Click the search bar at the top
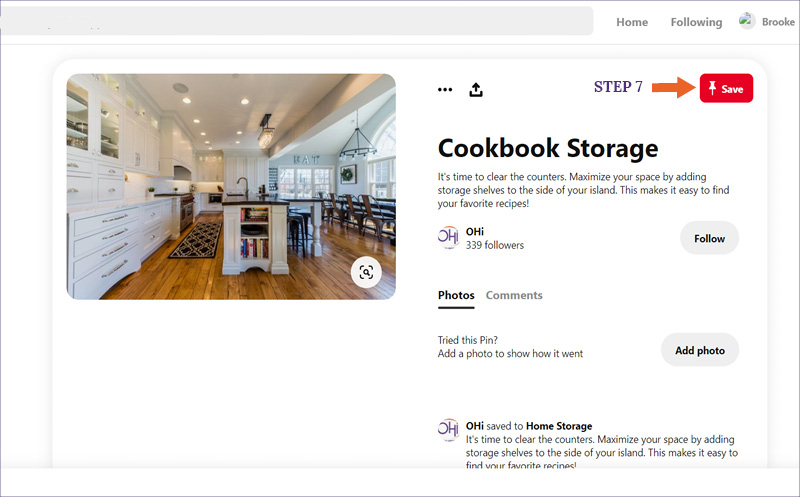This screenshot has width=800, height=497. pos(296,21)
